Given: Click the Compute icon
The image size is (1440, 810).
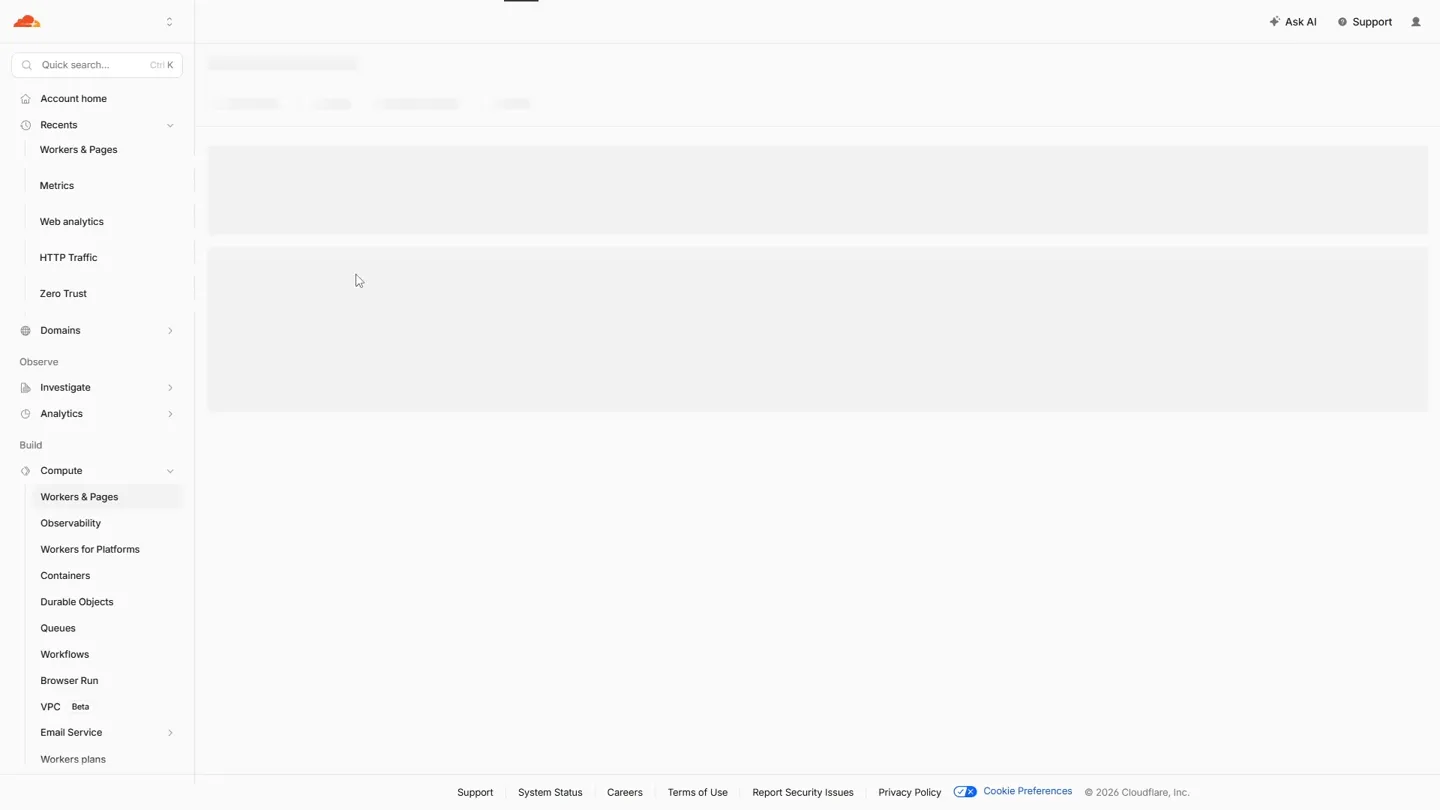Looking at the screenshot, I should tap(26, 471).
